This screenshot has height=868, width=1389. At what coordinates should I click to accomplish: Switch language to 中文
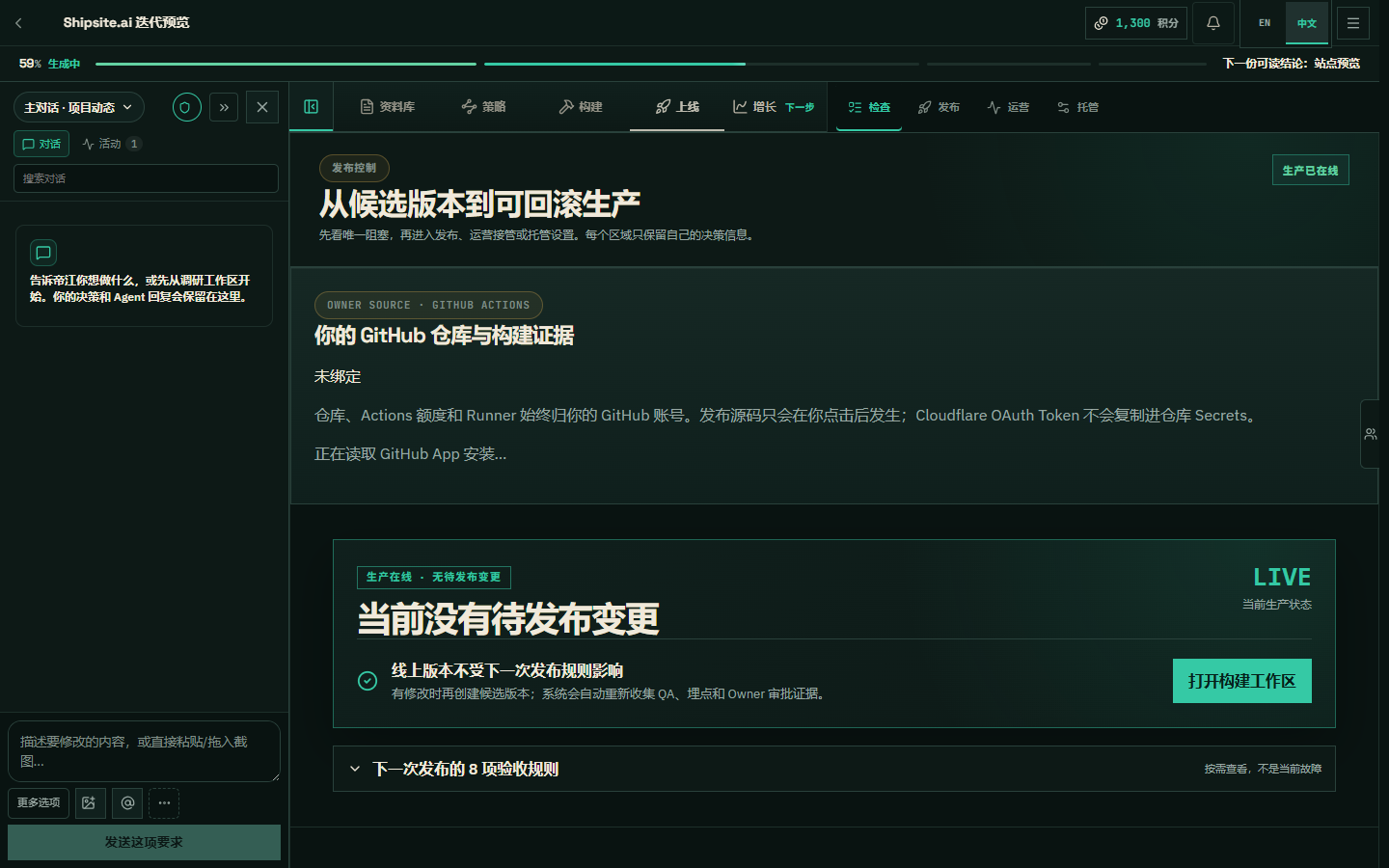(x=1307, y=23)
